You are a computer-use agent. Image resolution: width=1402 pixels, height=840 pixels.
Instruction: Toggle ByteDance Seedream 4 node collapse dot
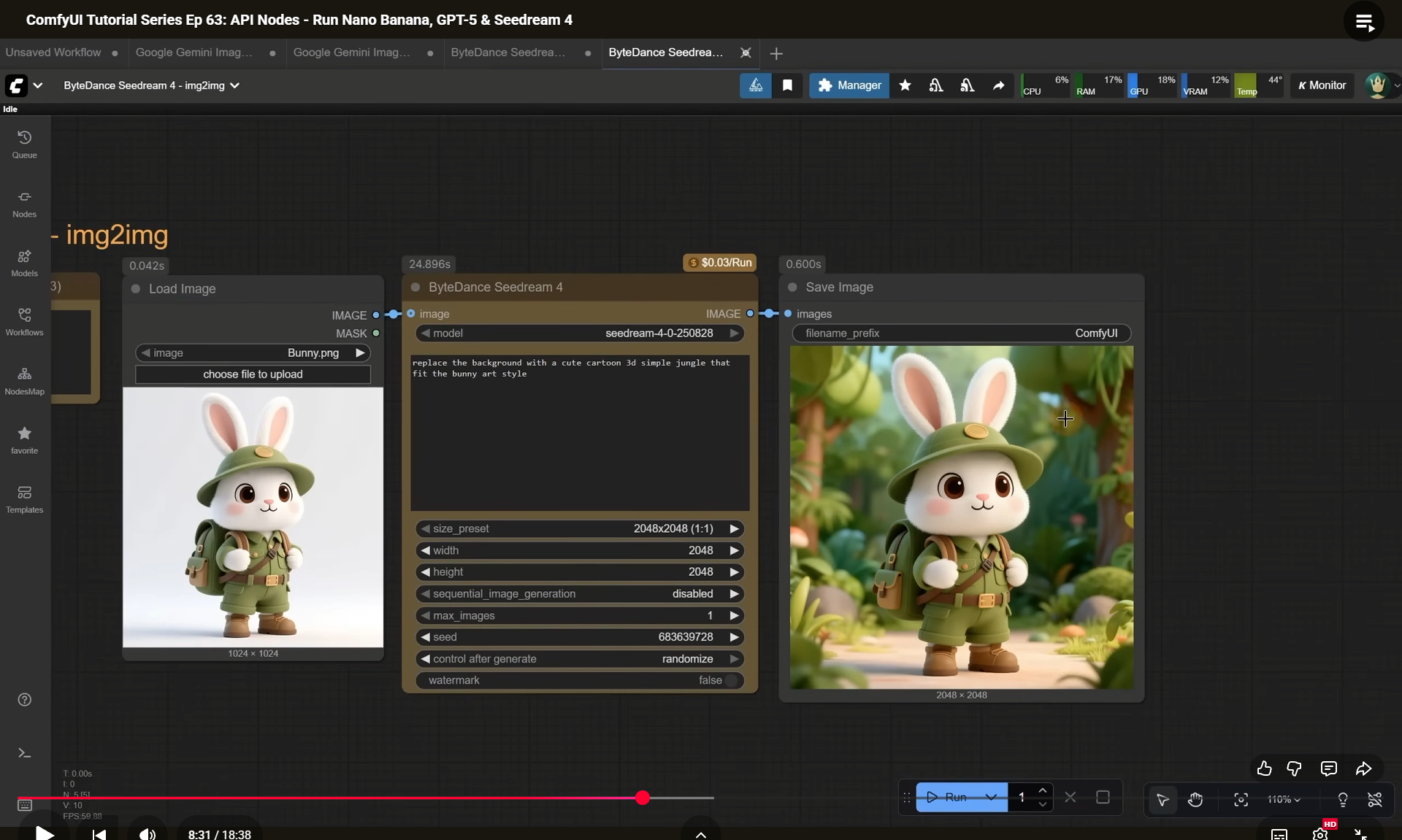coord(415,288)
